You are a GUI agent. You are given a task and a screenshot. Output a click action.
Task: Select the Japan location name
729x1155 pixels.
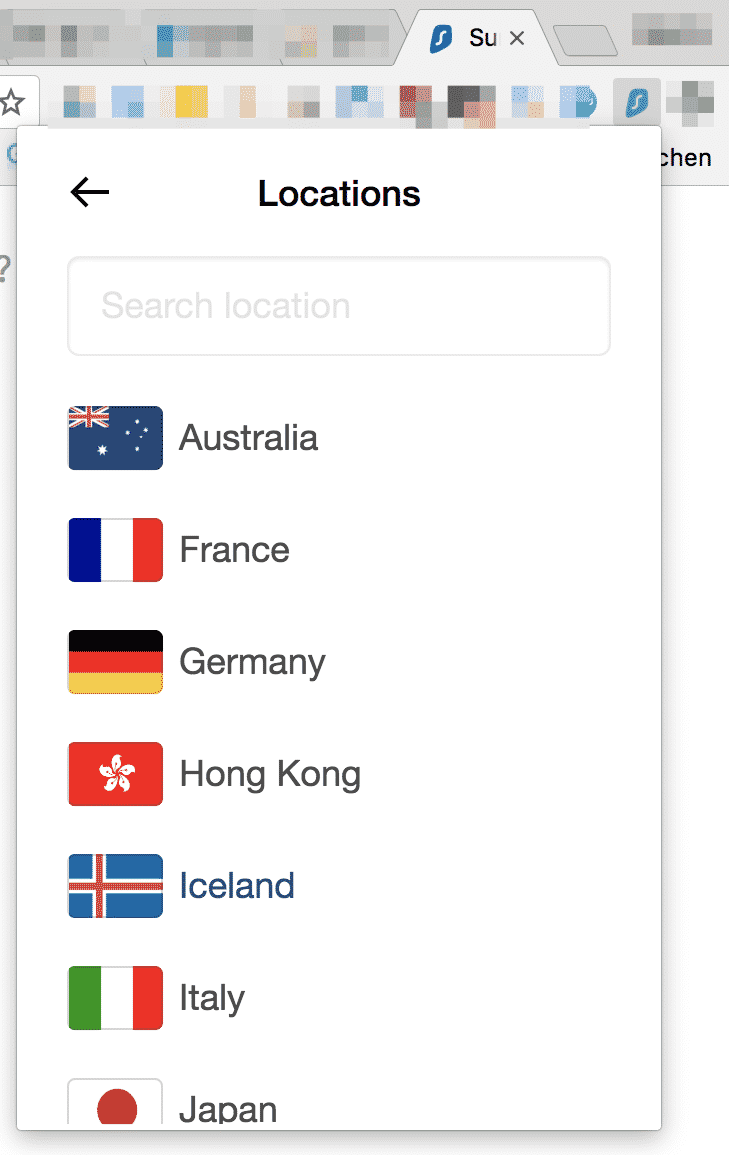click(x=228, y=1109)
